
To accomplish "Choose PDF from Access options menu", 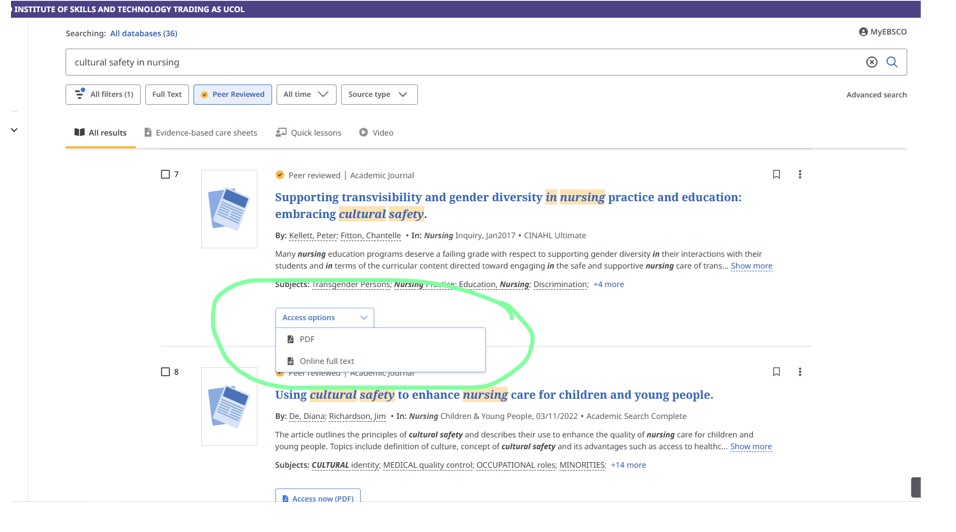I will (307, 340).
